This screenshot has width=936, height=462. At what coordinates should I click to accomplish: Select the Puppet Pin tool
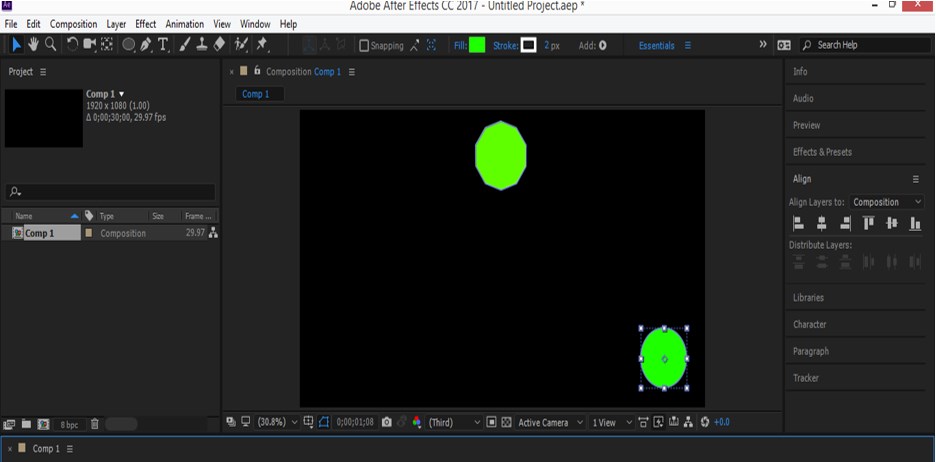(x=261, y=44)
